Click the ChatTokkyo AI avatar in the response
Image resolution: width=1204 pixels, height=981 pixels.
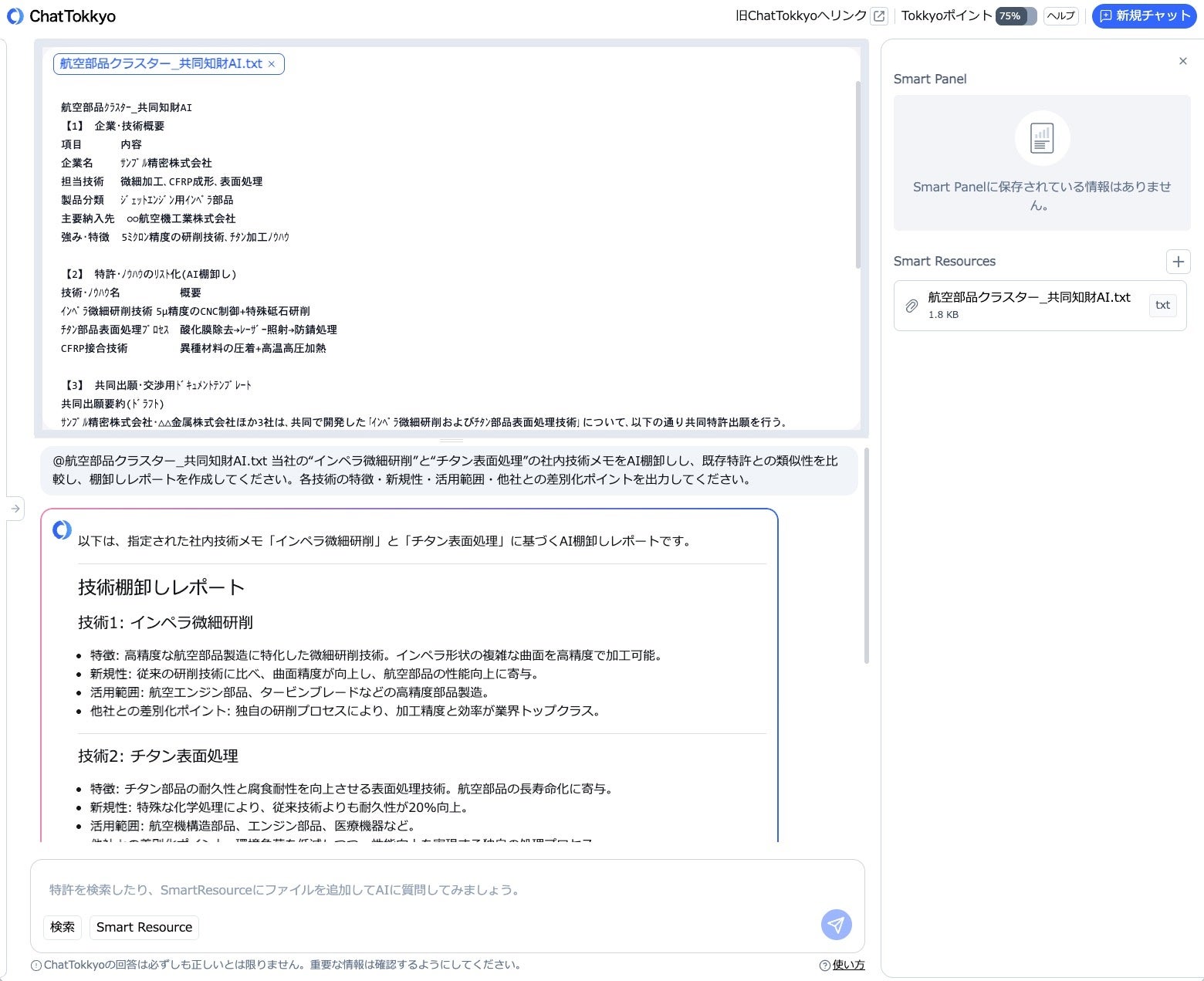coord(62,529)
